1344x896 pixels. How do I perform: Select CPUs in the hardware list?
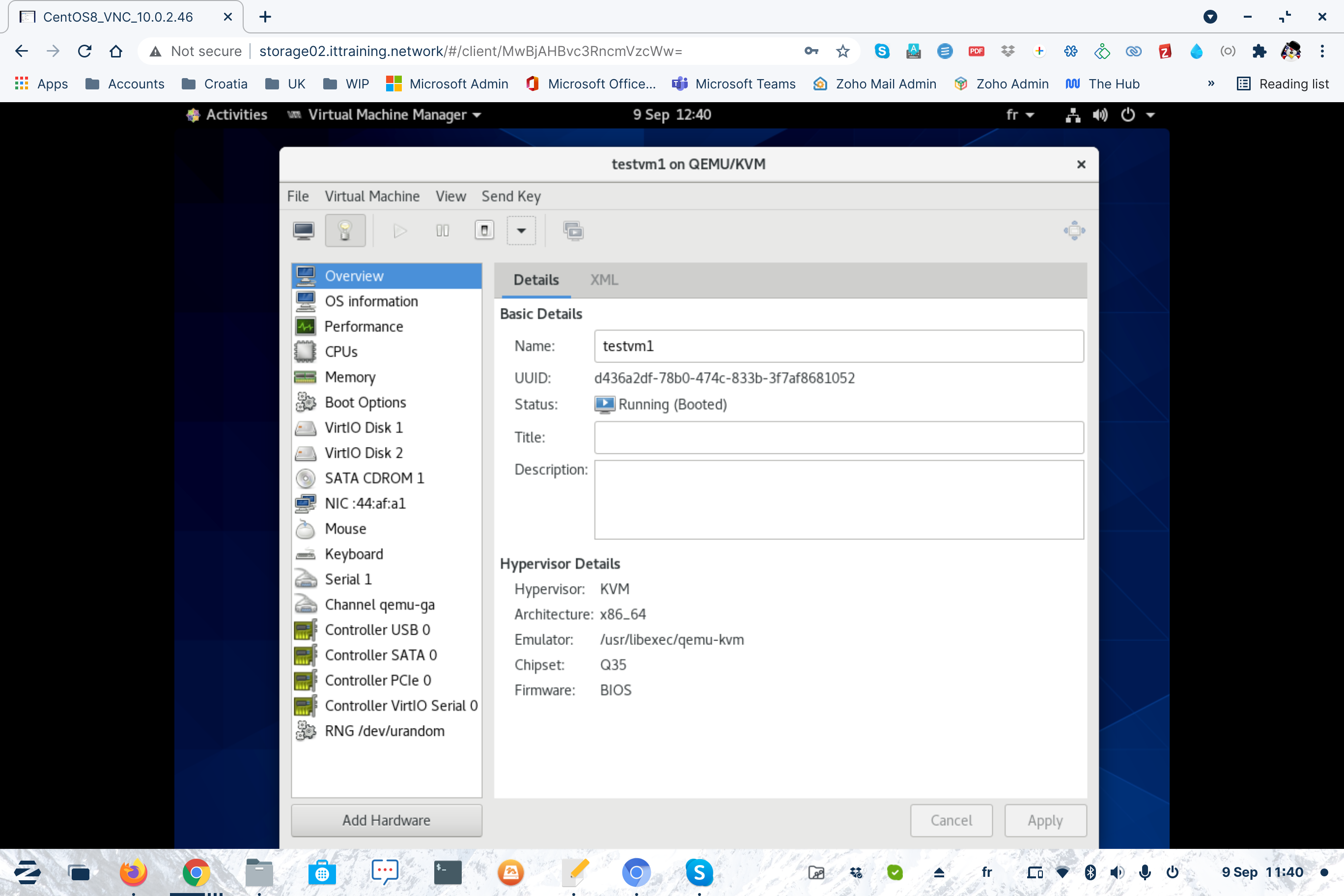387,351
